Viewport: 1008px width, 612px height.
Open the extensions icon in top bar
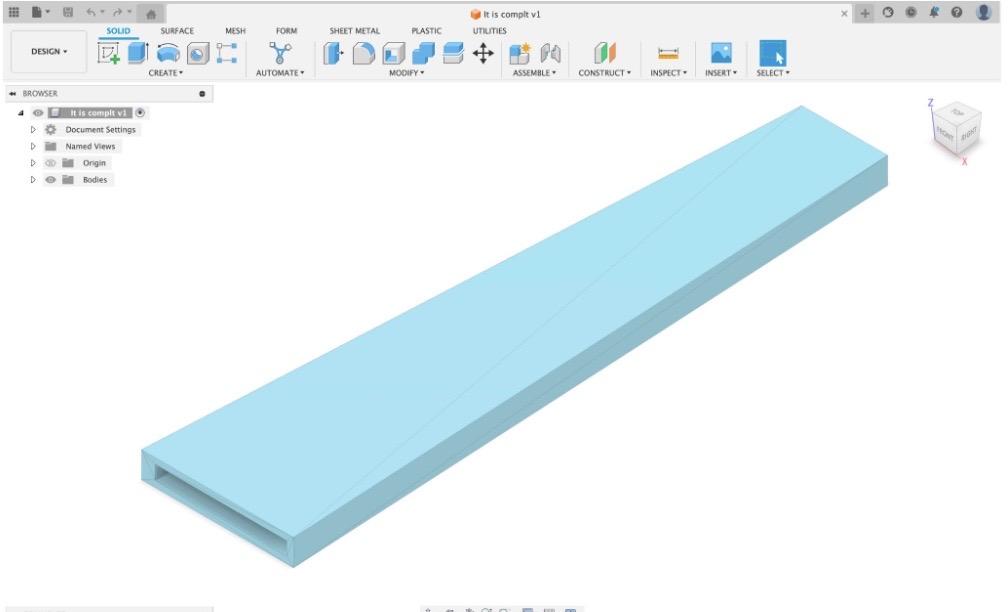tap(888, 12)
